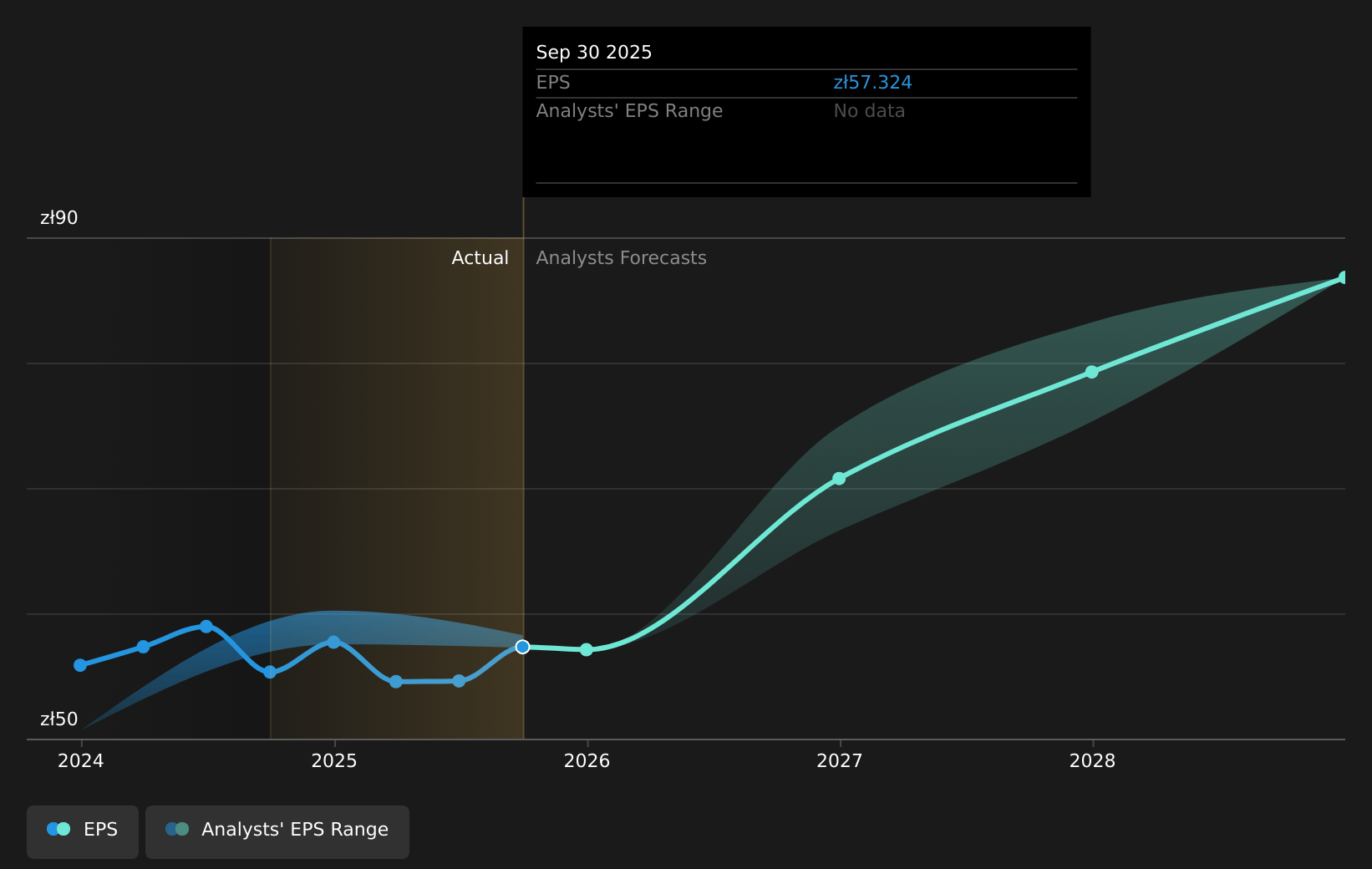Toggle the Analysts' EPS Range legend item

(277, 830)
